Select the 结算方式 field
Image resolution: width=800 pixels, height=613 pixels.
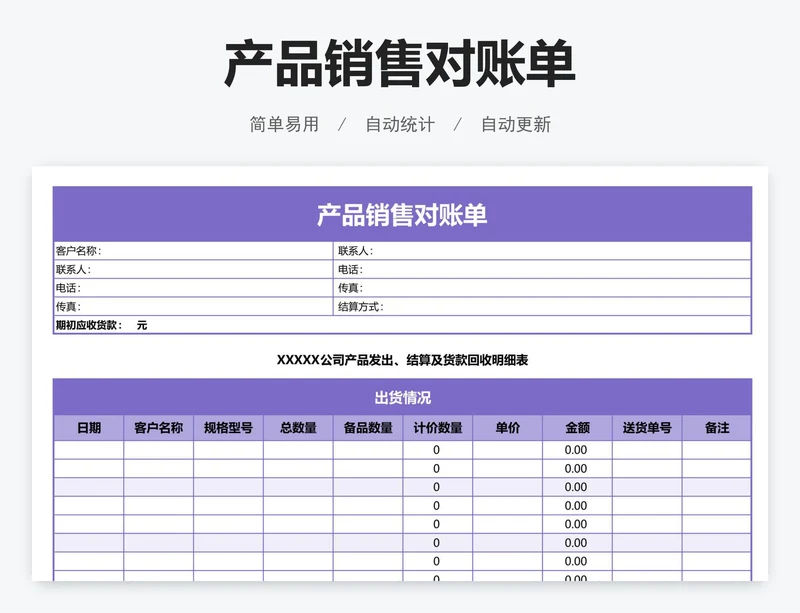542,307
